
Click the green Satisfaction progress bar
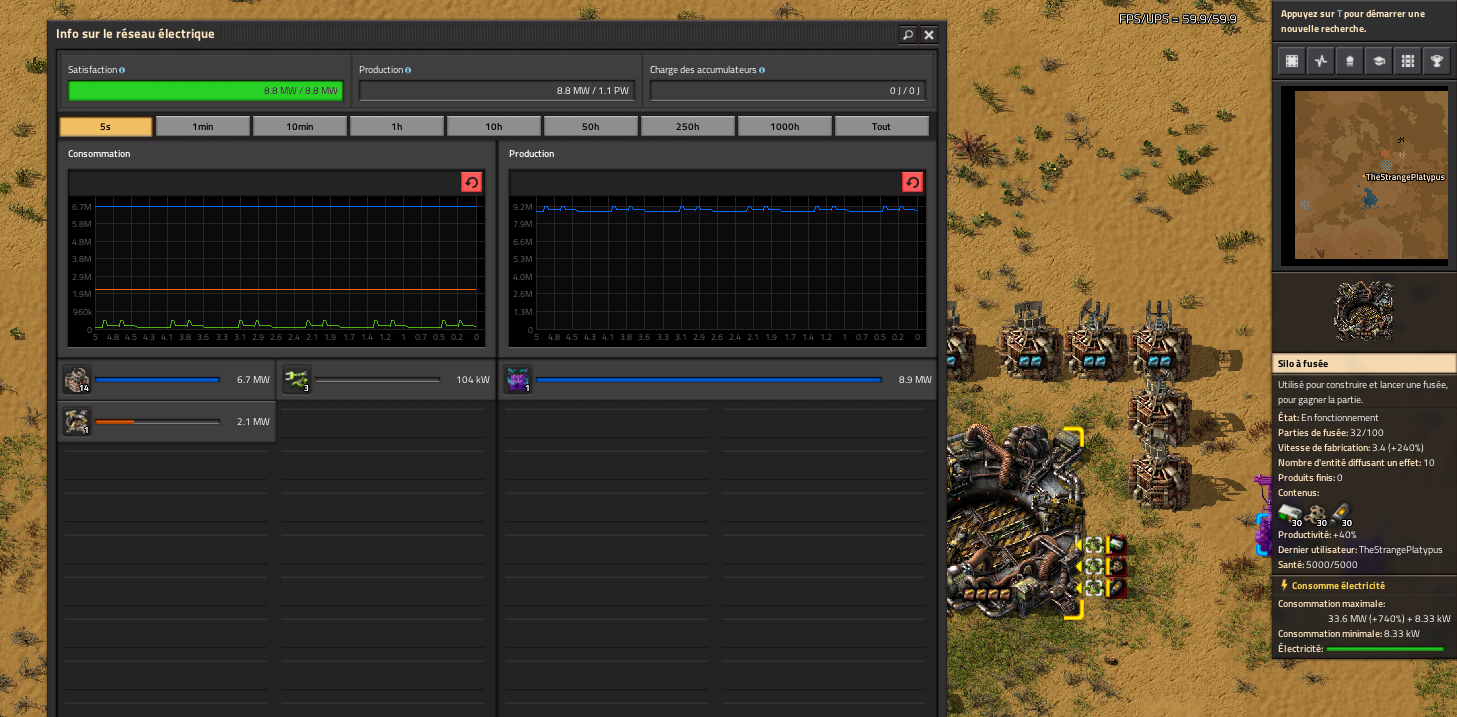(204, 90)
